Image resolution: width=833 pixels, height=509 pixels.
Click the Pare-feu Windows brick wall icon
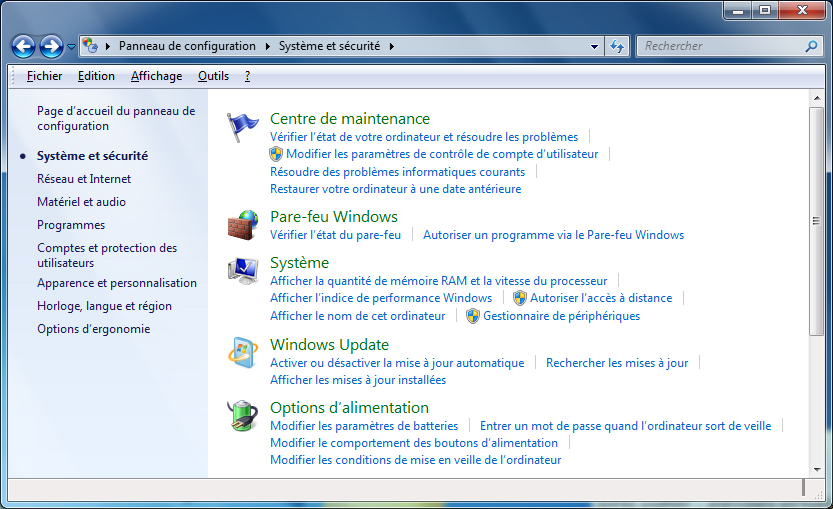(243, 225)
